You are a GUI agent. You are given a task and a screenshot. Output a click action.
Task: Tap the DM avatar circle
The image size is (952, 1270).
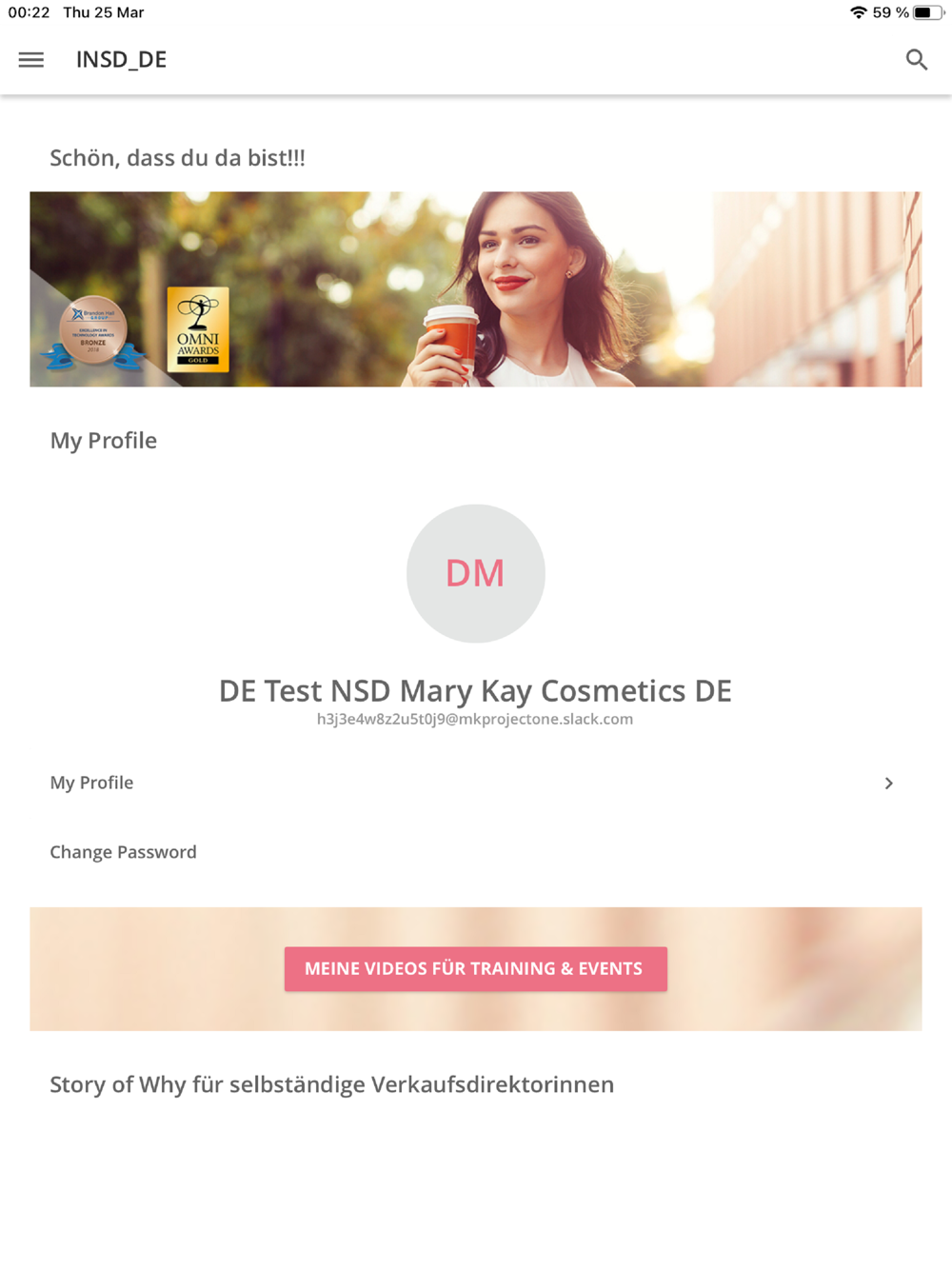click(x=475, y=573)
